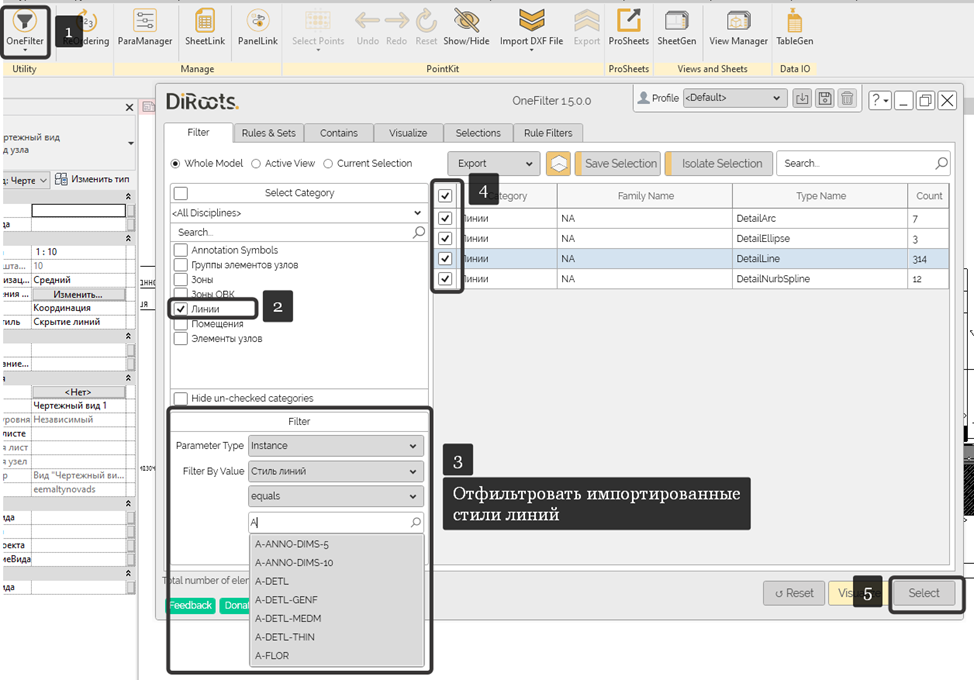974x680 pixels.
Task: Click the Isolate Selection button
Action: pyautogui.click(x=719, y=163)
